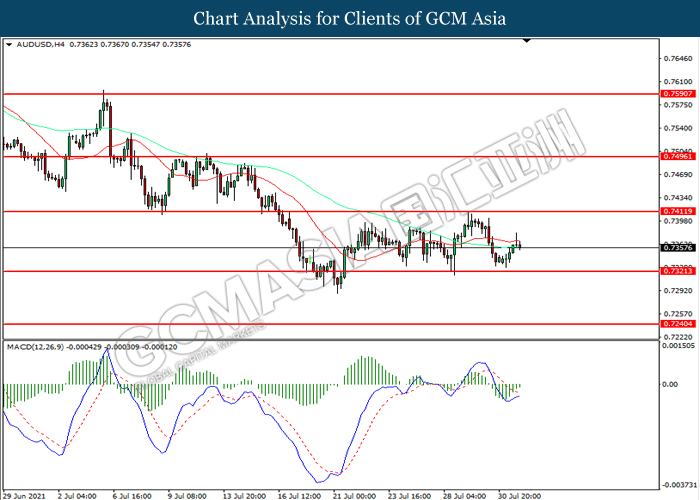Image resolution: width=700 pixels, height=500 pixels.
Task: Click the arrow beside AUDUSD,H4 symbol
Action: tap(9, 45)
